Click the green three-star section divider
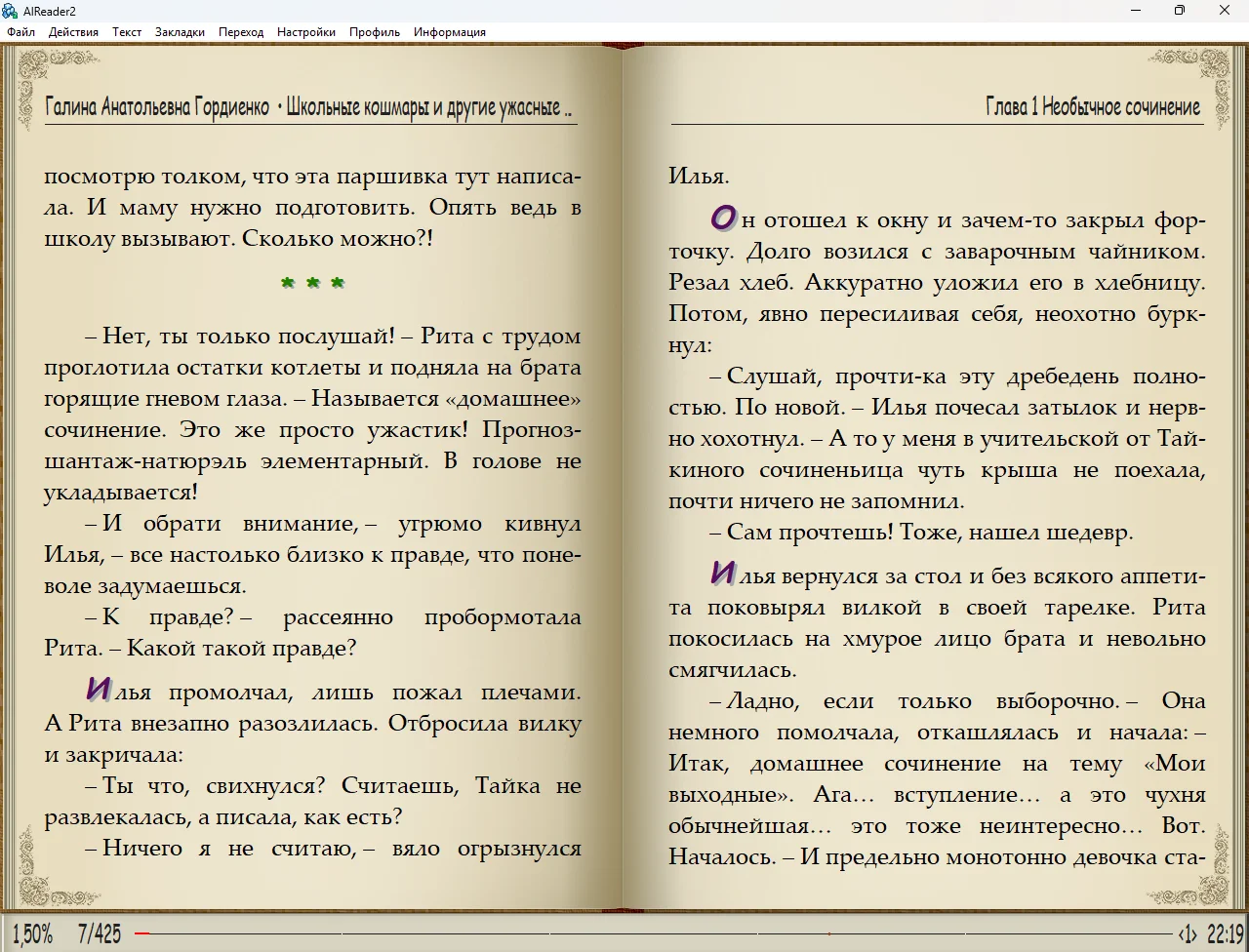Viewport: 1249px width, 952px height. pyautogui.click(x=313, y=283)
